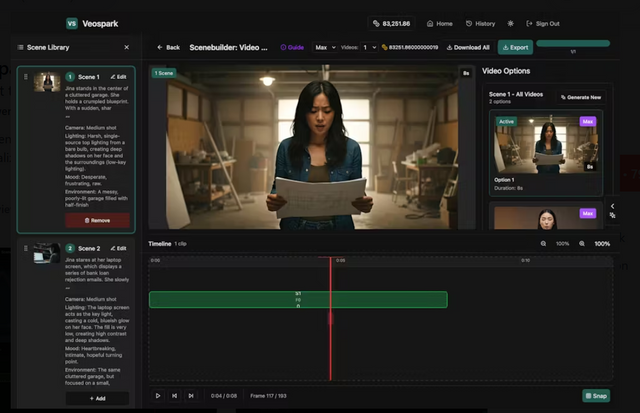
Task: Add Scene 2 to the timeline
Action: click(x=97, y=398)
